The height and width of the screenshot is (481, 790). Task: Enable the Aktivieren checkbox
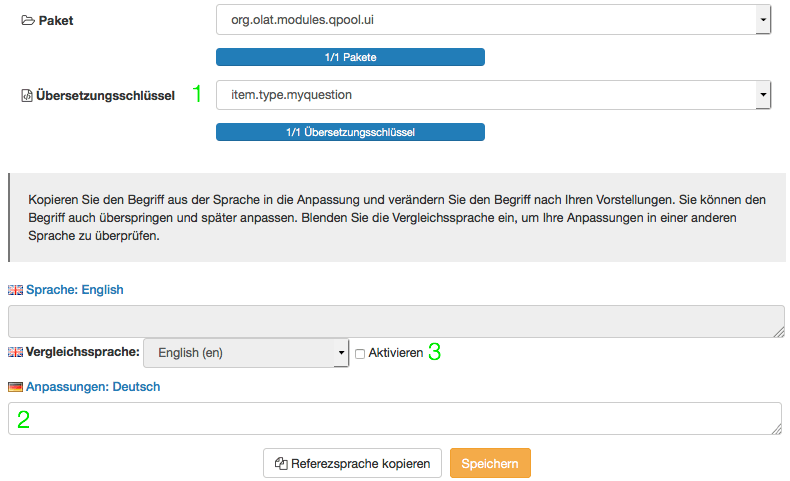(360, 354)
